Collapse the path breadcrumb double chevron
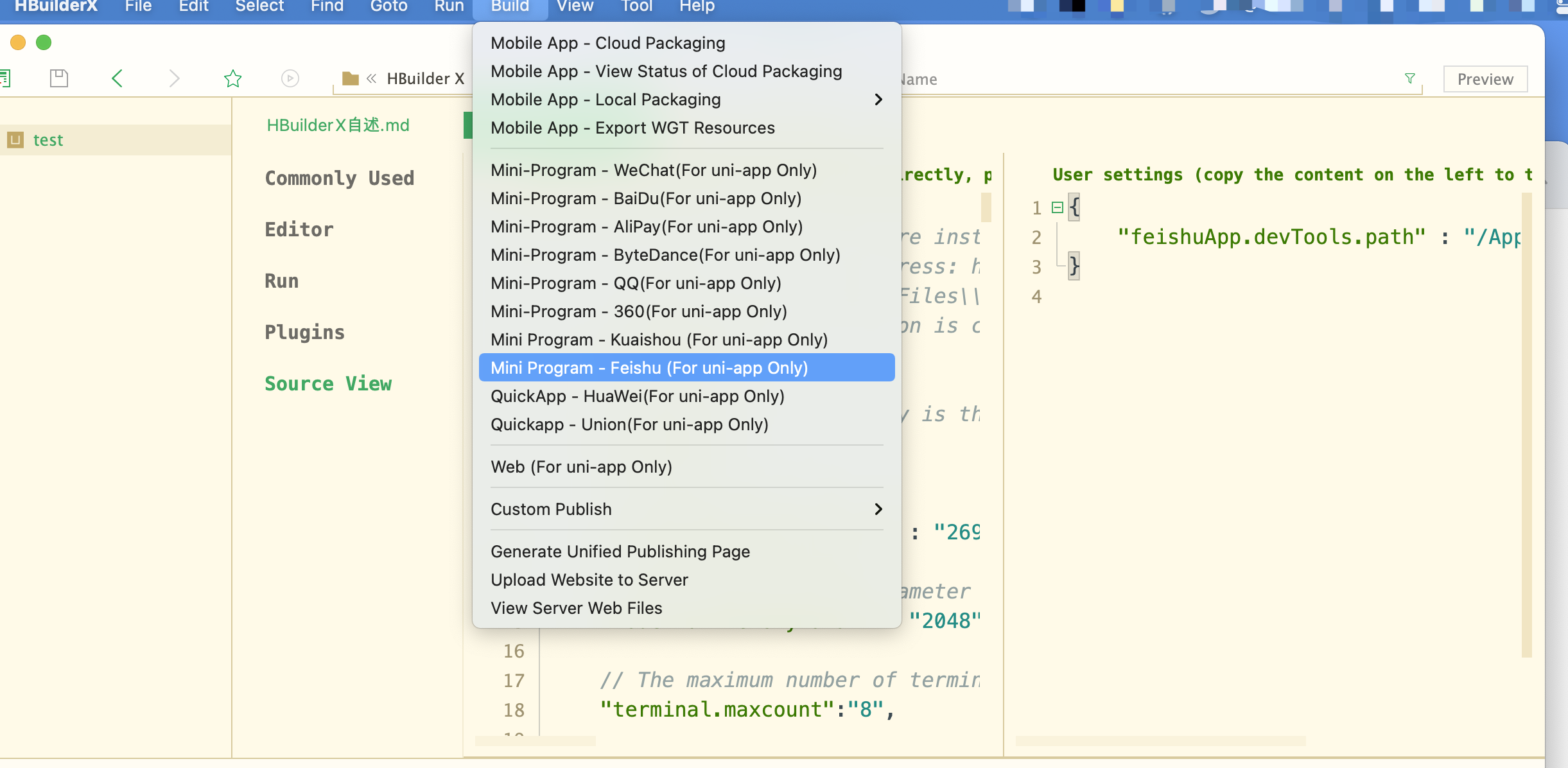 [x=371, y=78]
